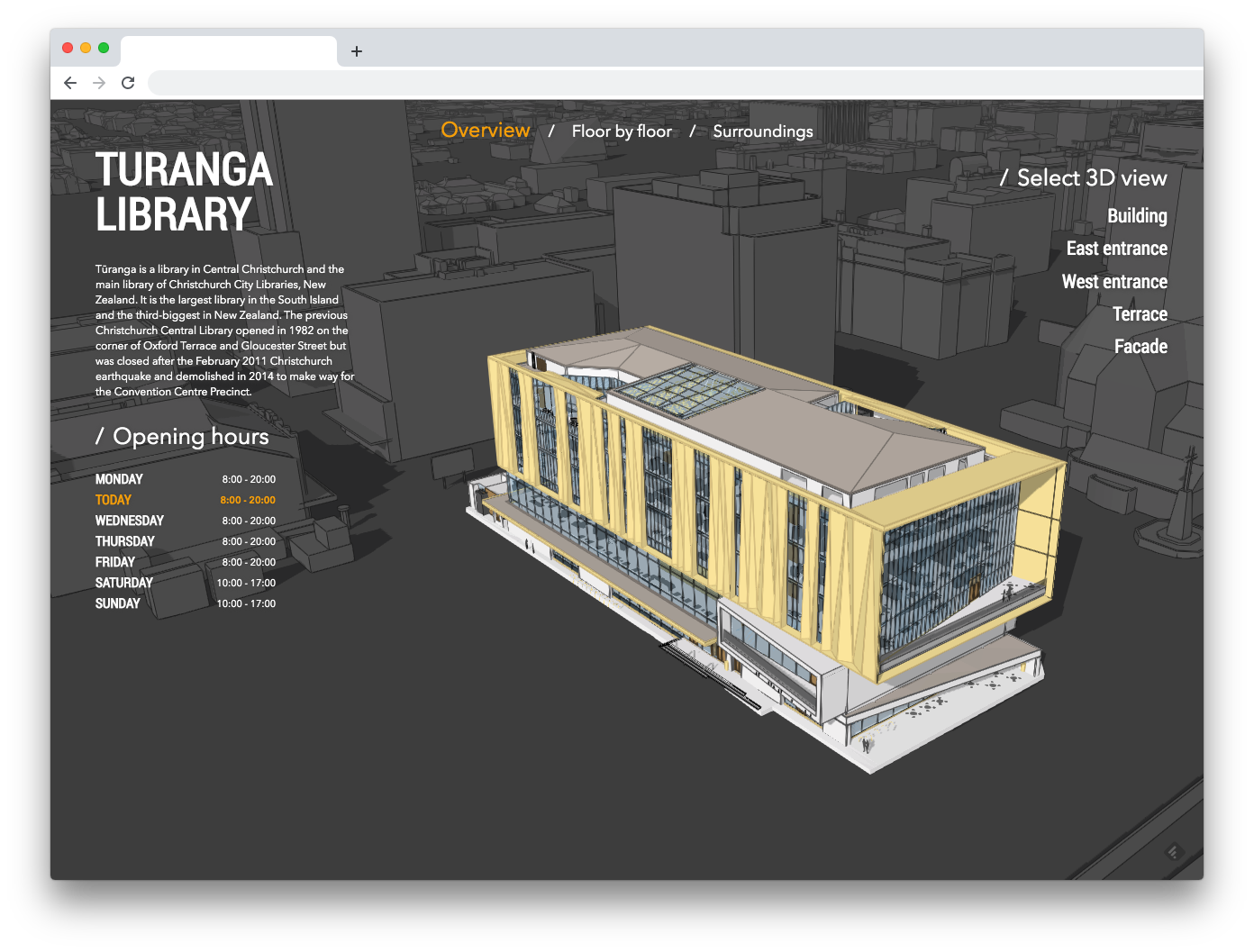Image resolution: width=1254 pixels, height=952 pixels.
Task: Click the SUNDAY row label
Action: 118,603
